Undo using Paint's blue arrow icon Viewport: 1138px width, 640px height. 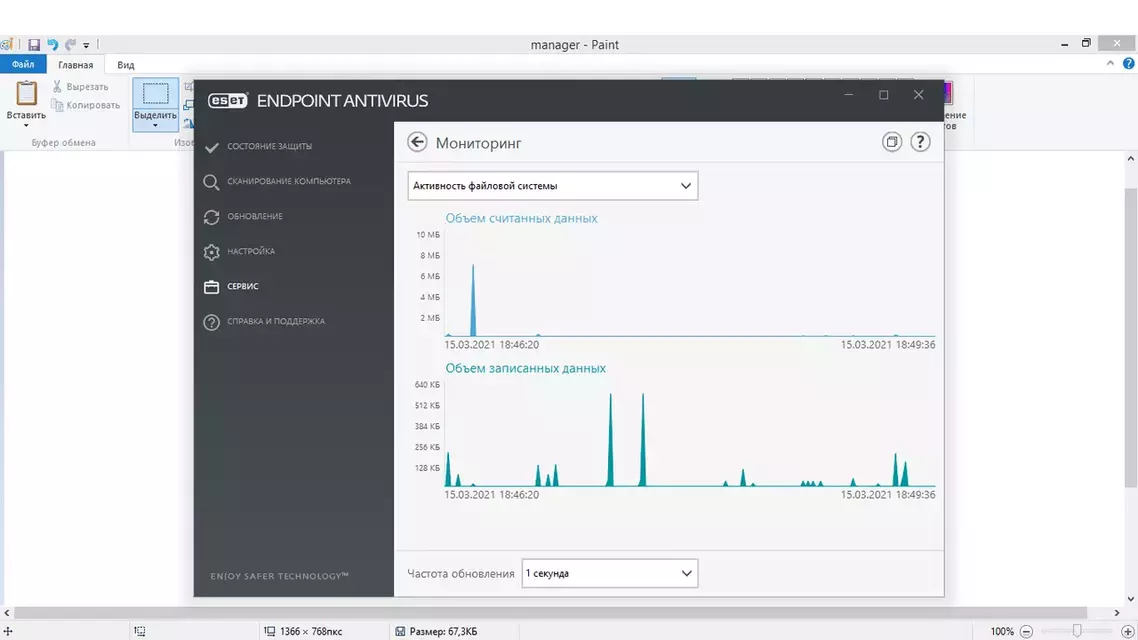[x=52, y=45]
